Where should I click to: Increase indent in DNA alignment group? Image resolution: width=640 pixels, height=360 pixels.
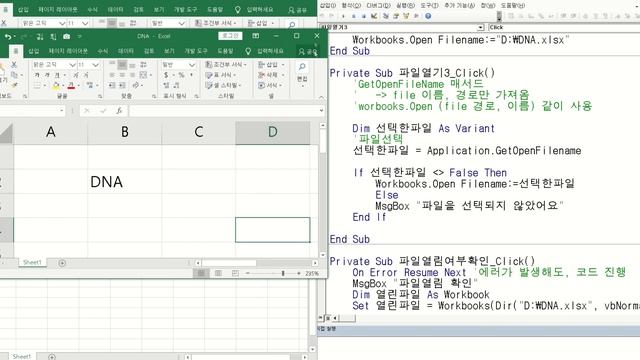coord(122,85)
